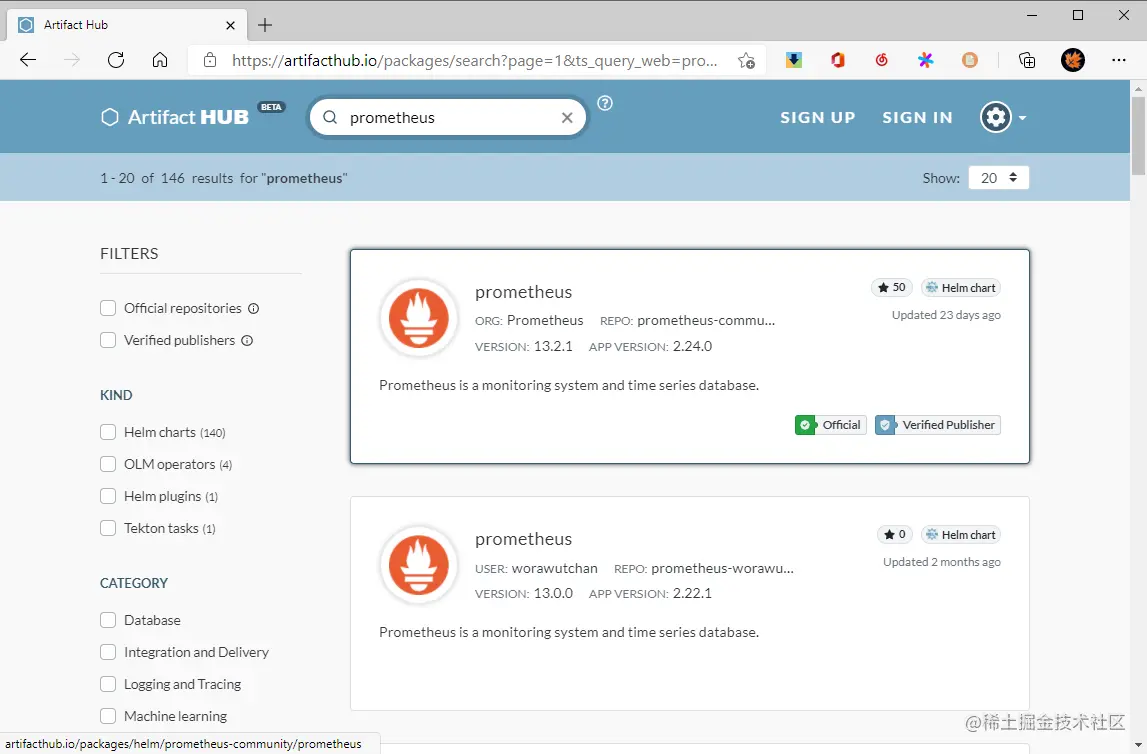Viewport: 1147px width, 754px height.
Task: Open a new browser tab
Action: pos(265,26)
